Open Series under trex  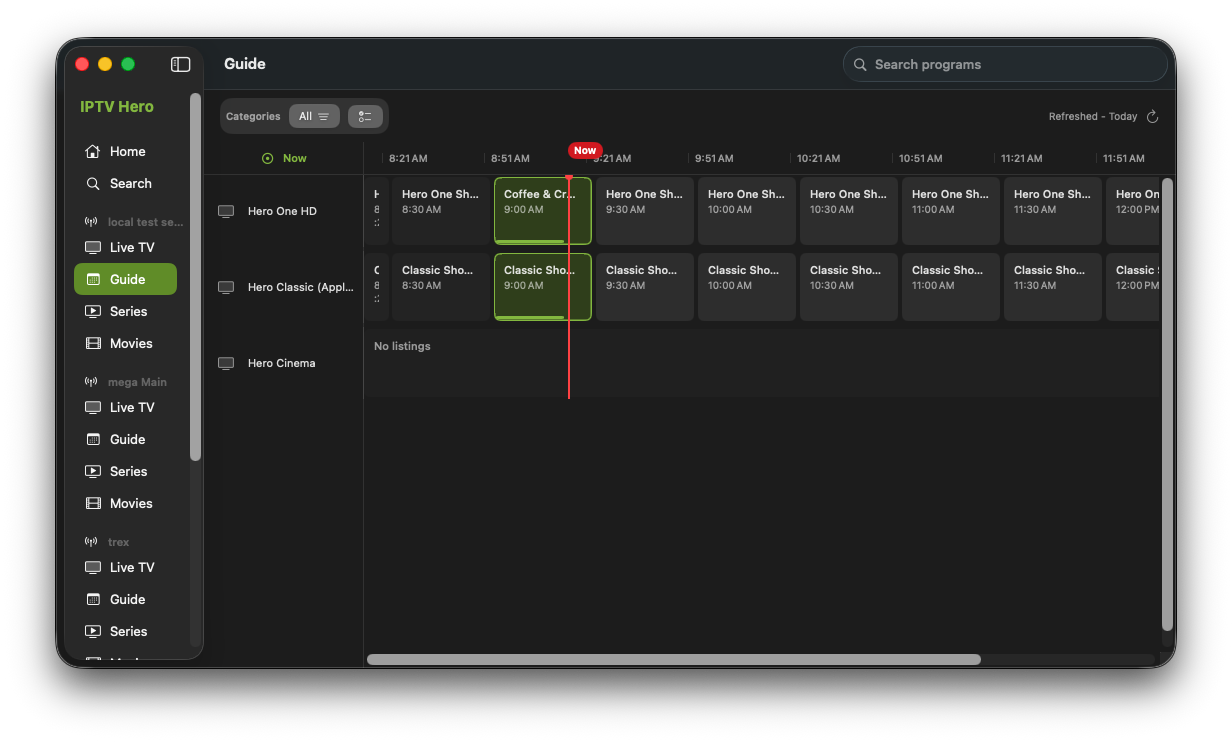pos(125,631)
